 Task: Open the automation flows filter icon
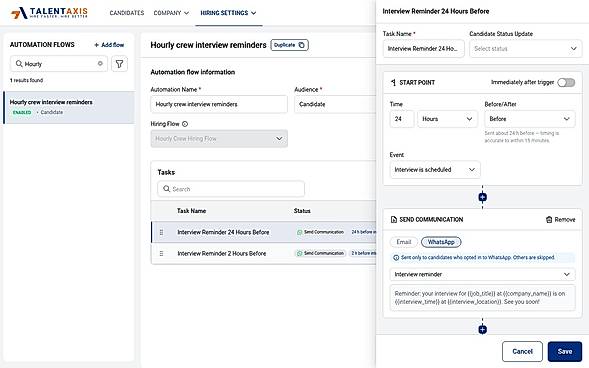[119, 64]
